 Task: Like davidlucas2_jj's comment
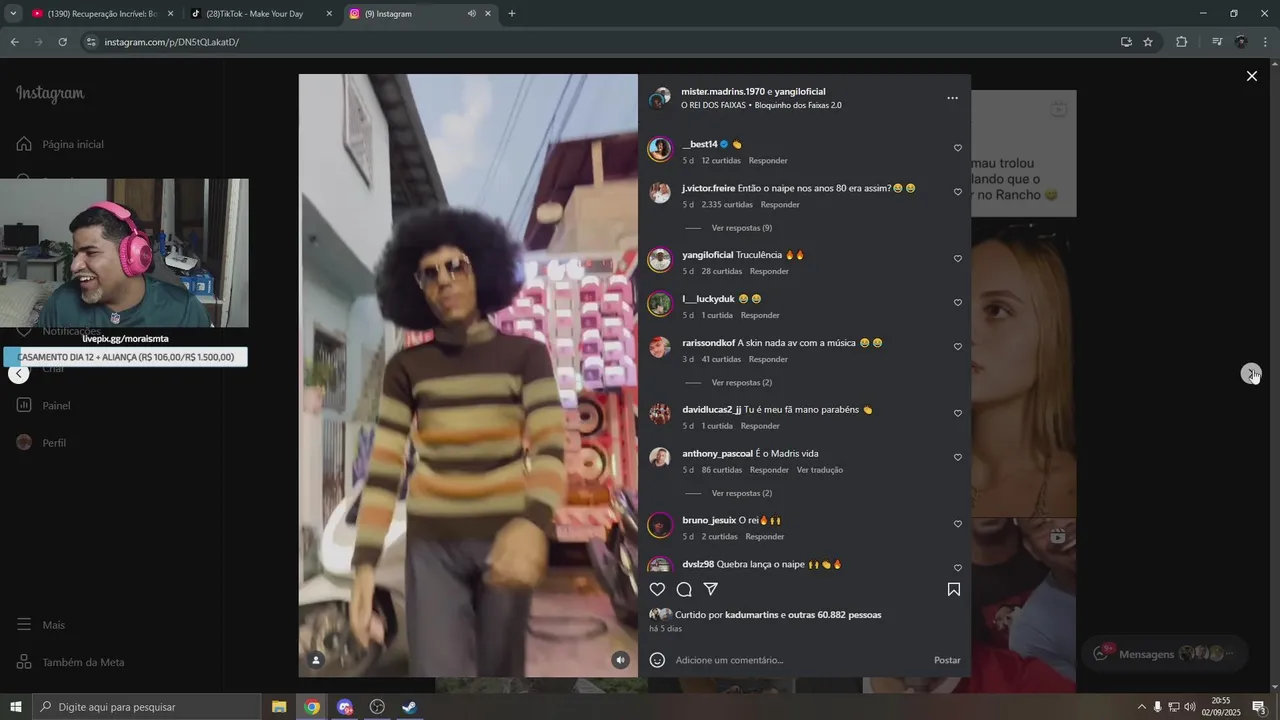(957, 414)
